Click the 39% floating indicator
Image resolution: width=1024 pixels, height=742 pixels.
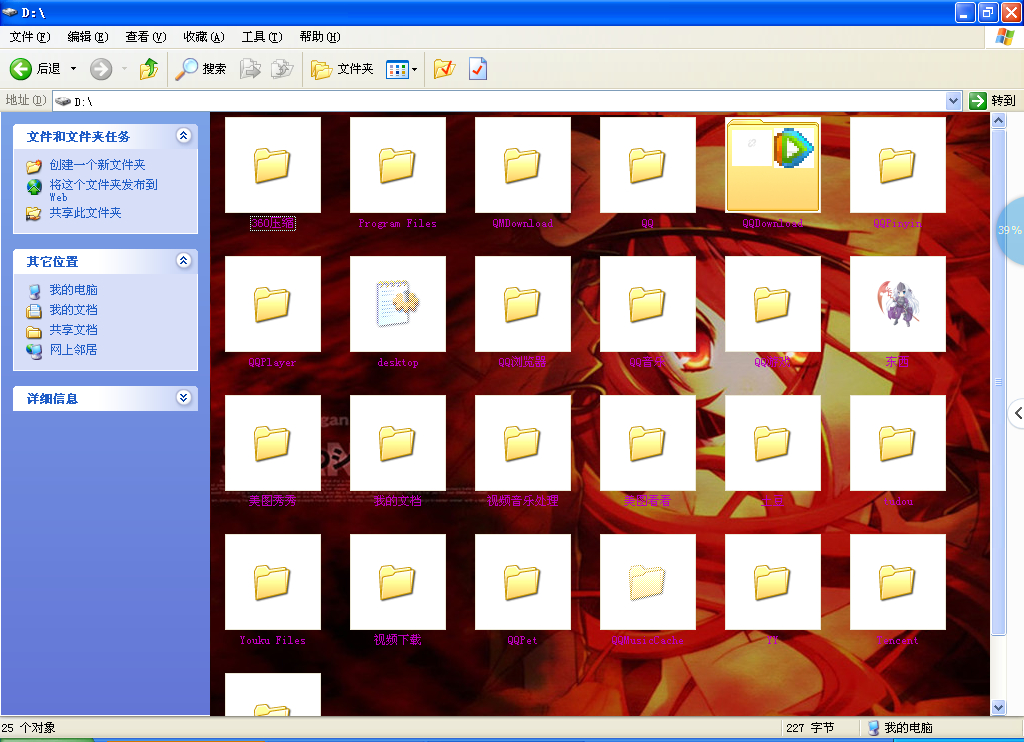pos(1010,230)
